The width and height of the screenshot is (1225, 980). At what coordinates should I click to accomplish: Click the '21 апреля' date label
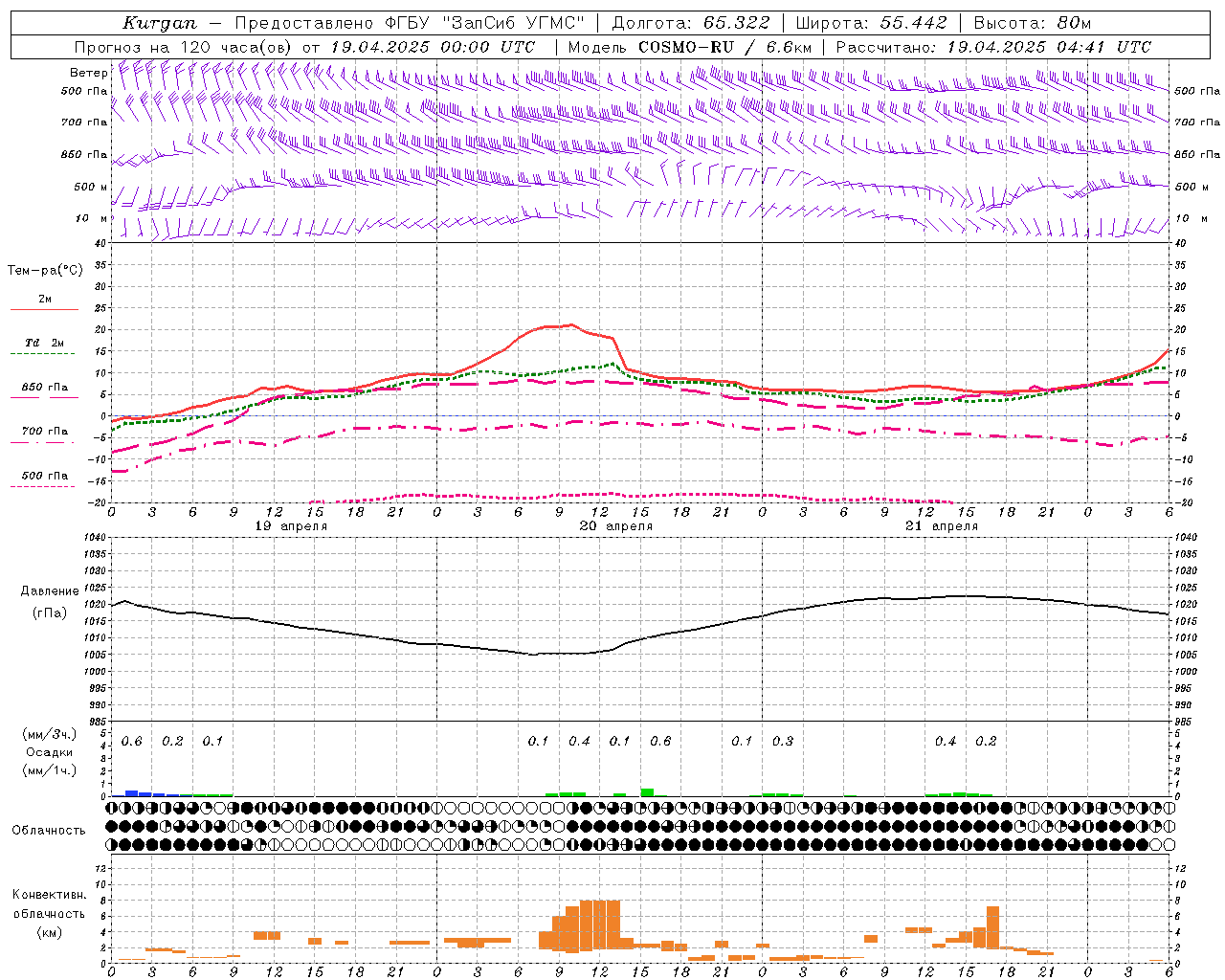click(942, 525)
